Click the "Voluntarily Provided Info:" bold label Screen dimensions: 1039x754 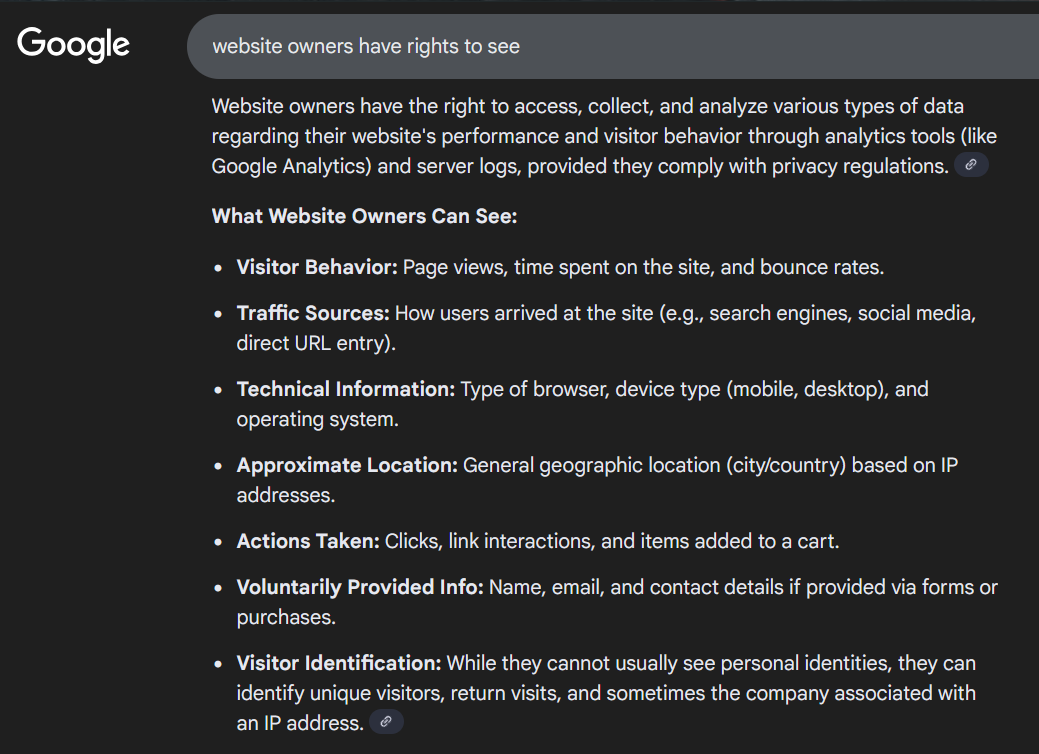coord(360,587)
